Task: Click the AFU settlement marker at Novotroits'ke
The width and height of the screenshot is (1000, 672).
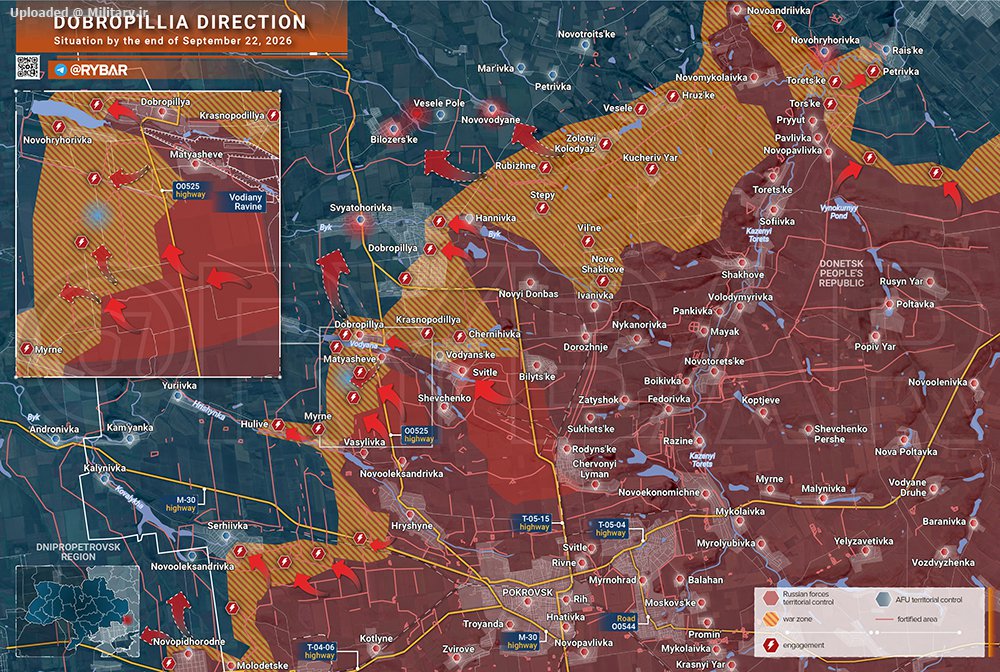Action: pyautogui.click(x=585, y=45)
